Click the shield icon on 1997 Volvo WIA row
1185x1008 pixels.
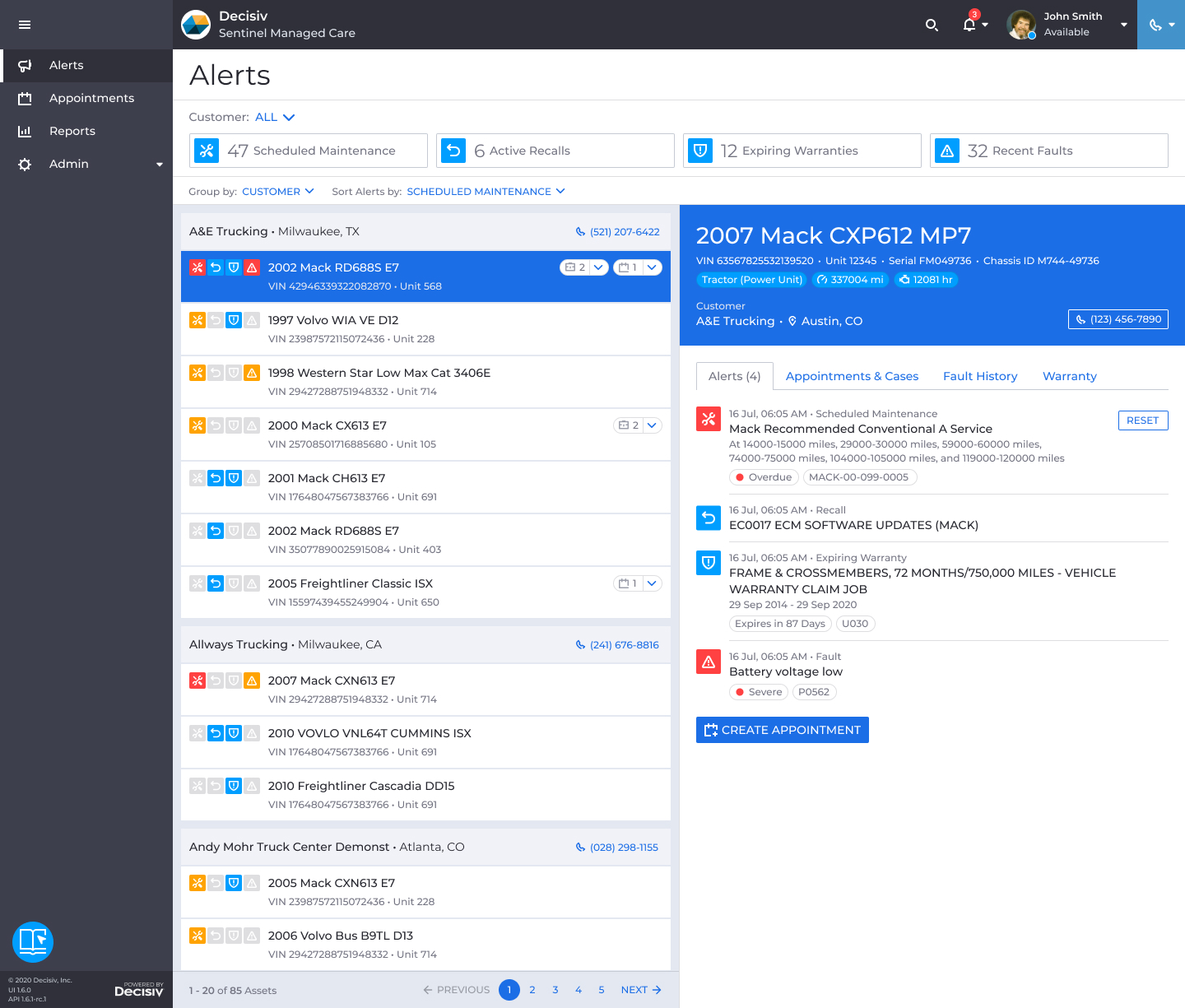(234, 320)
